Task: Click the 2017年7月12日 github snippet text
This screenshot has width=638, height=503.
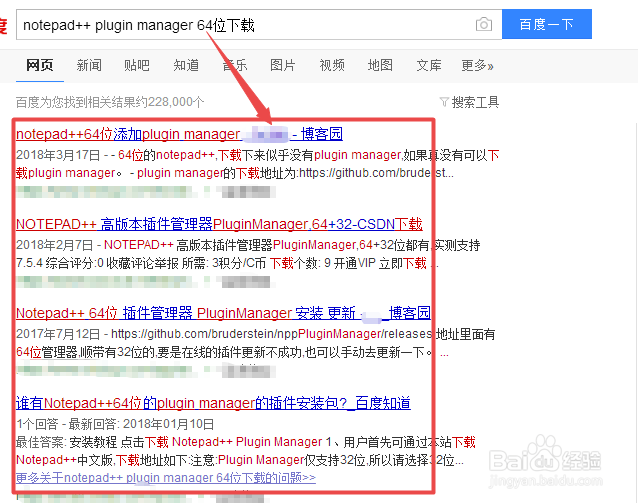Action: click(58, 334)
